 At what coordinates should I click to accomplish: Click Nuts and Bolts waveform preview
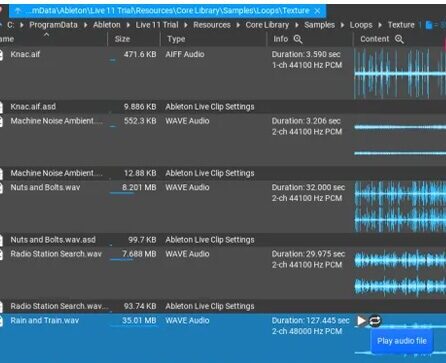pyautogui.click(x=400, y=206)
